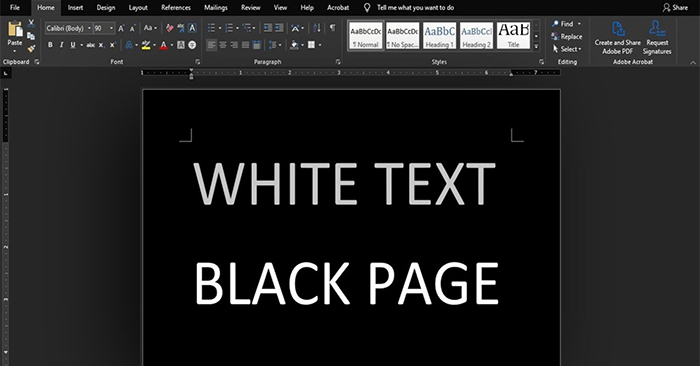Clear all formatting with eraser icon
This screenshot has width=700, height=366.
[170, 28]
